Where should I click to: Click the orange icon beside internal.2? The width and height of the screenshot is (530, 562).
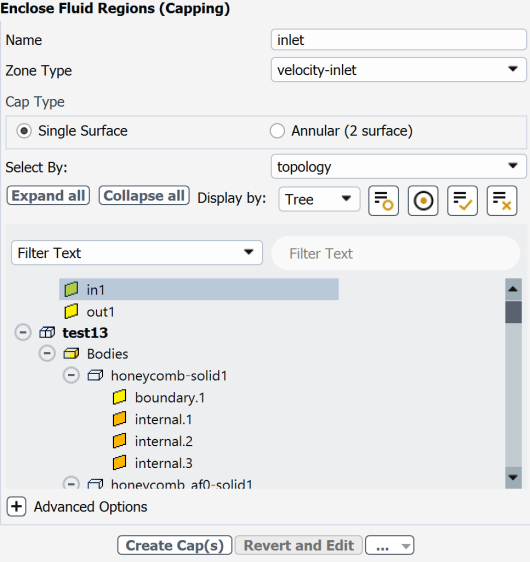click(119, 440)
